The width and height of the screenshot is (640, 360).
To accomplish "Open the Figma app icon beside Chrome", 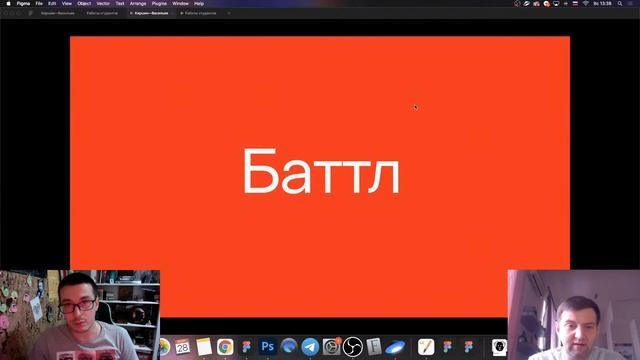I will (x=246, y=347).
